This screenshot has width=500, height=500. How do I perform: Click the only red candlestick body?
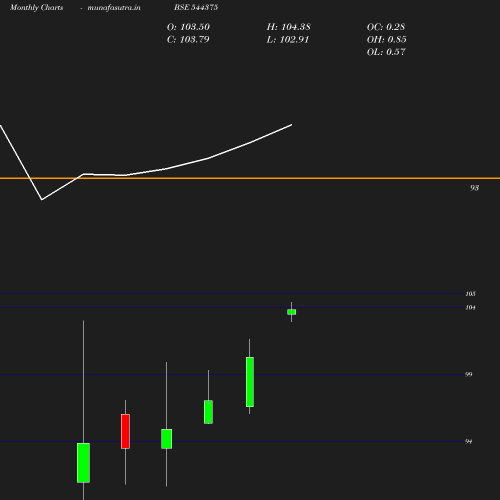click(x=125, y=431)
